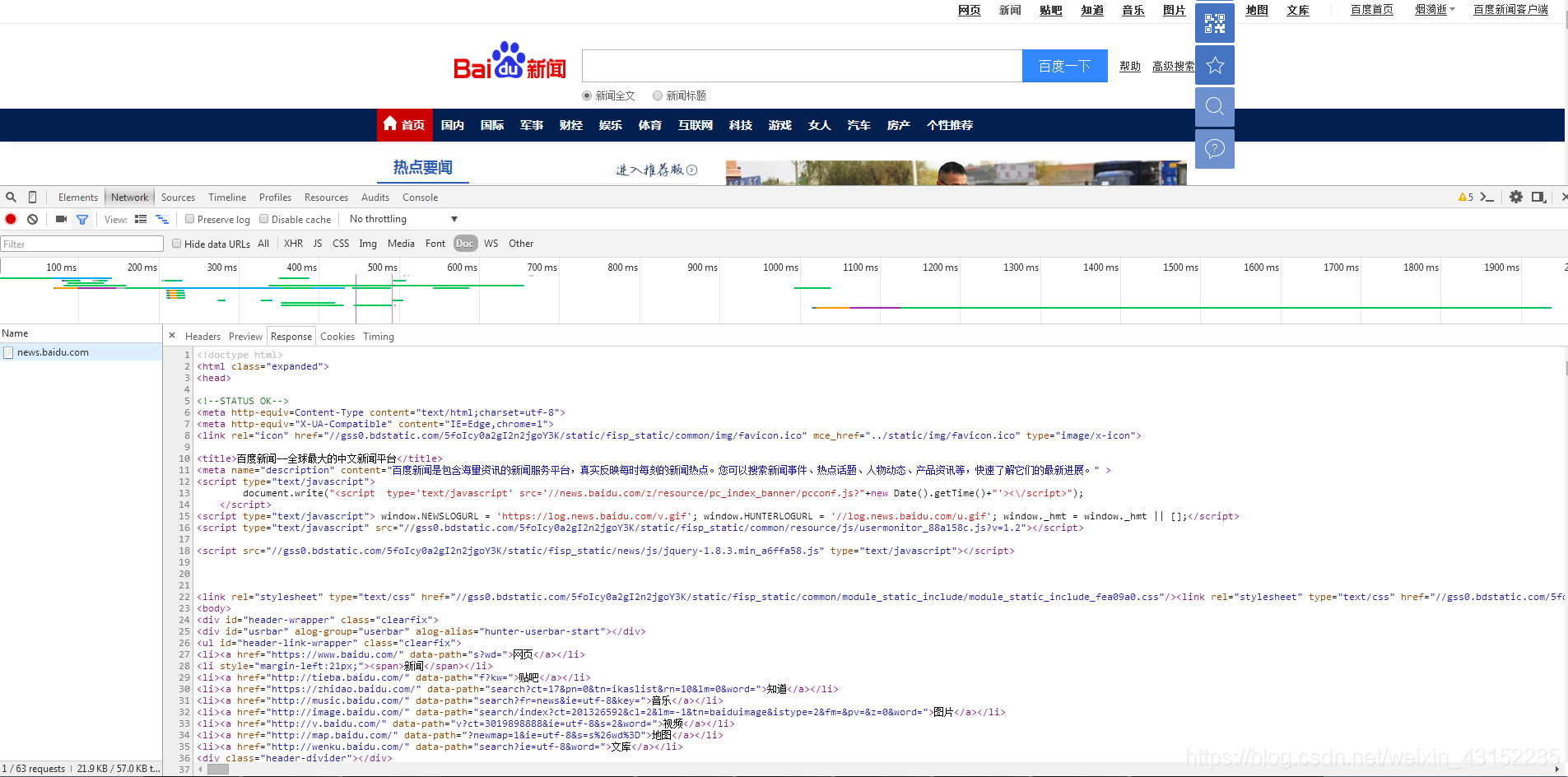
Task: Open DevTools settings gear
Action: [x=1516, y=198]
